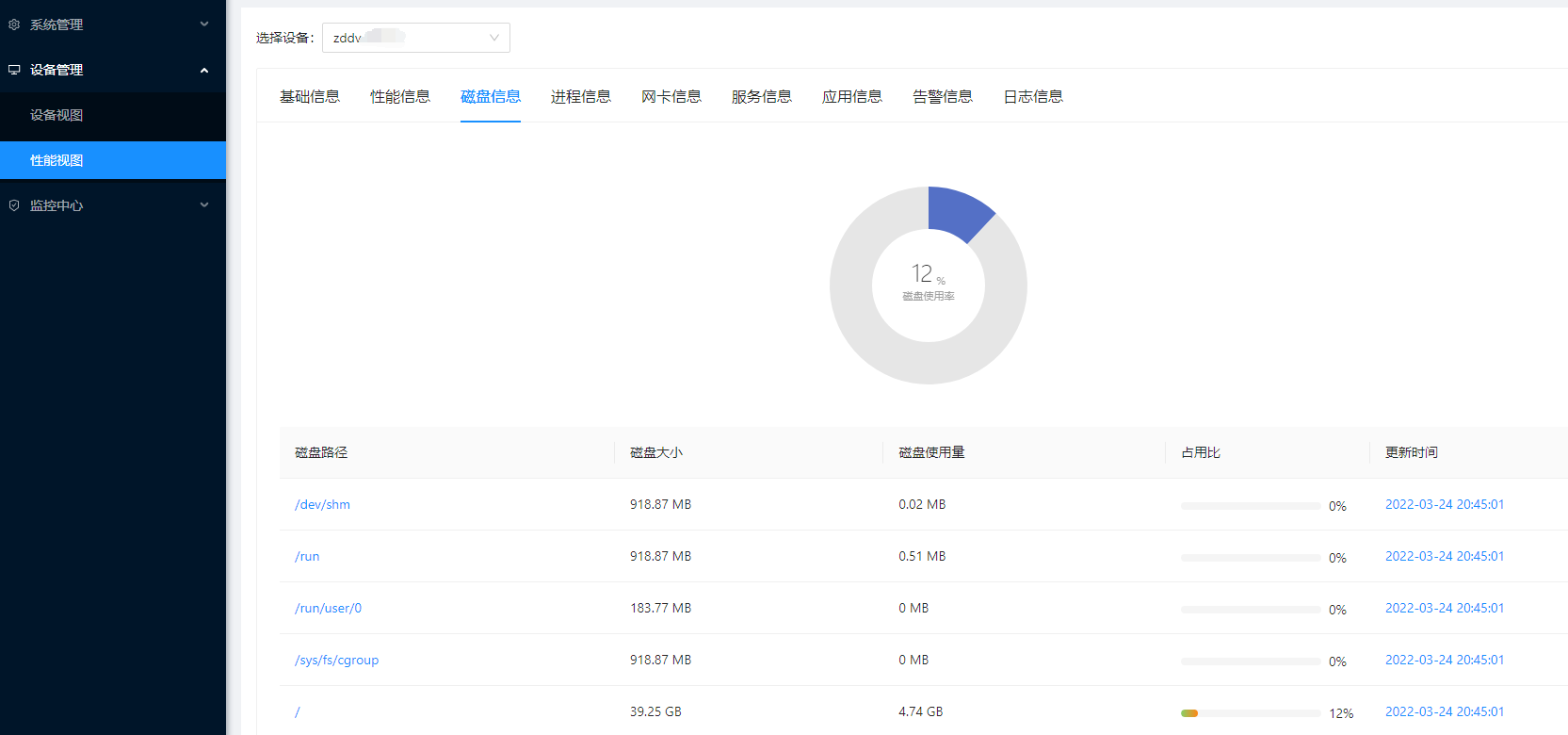The height and width of the screenshot is (735, 1568).
Task: Click the /sys/fs/cgroup disk path link
Action: (336, 660)
